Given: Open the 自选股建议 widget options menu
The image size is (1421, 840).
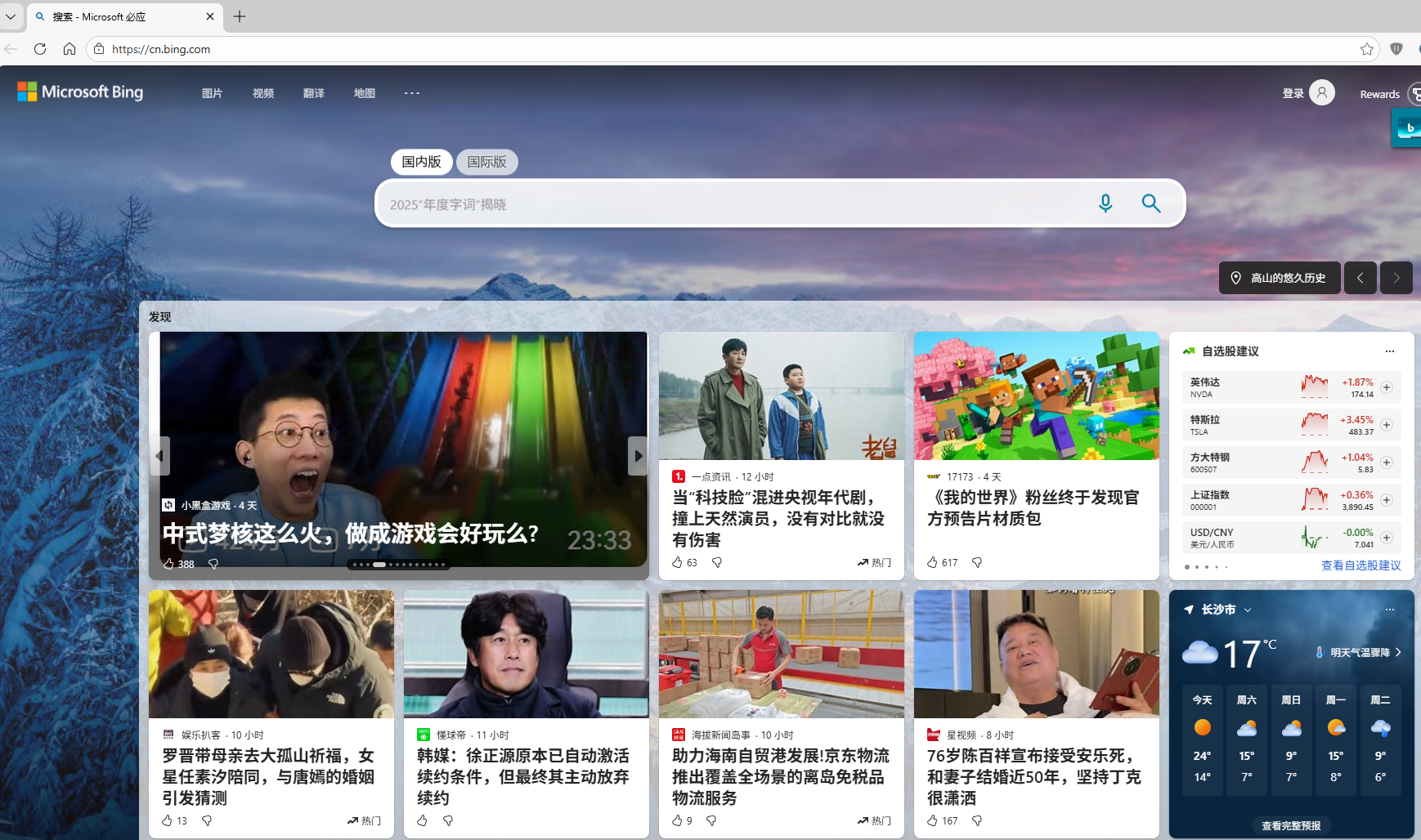Looking at the screenshot, I should 1389,351.
